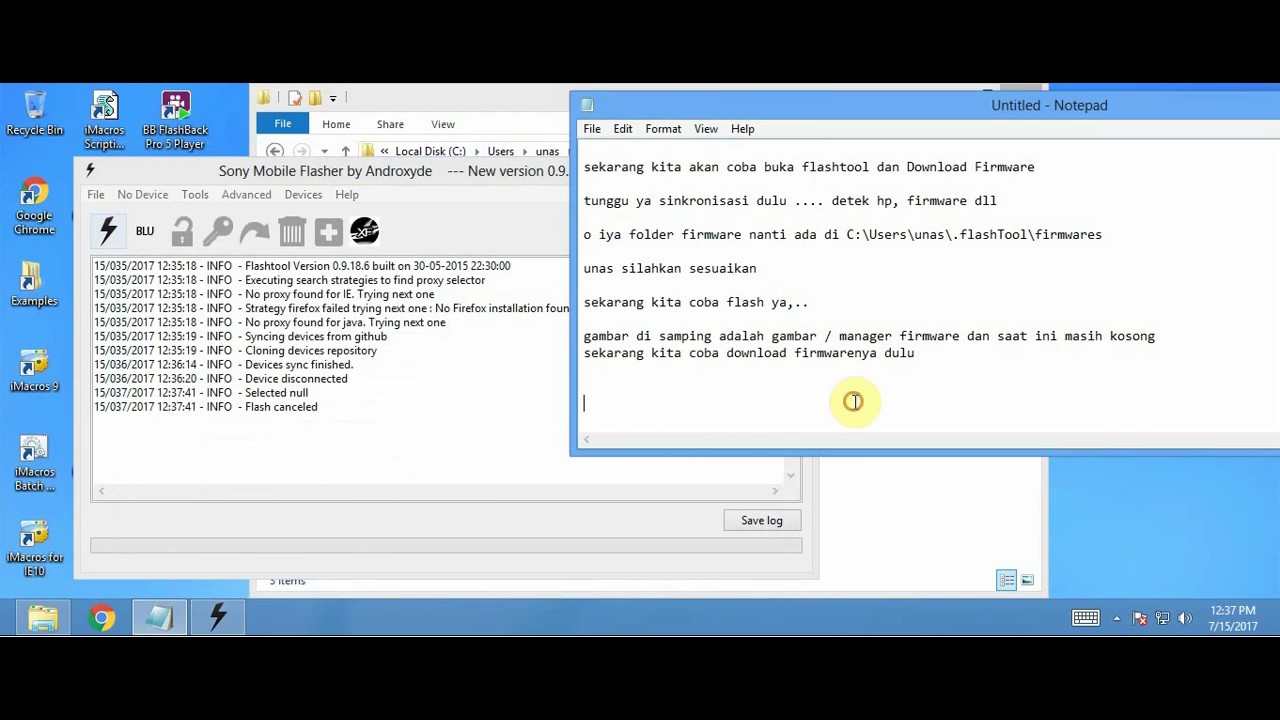Show hidden system tray icons
The height and width of the screenshot is (720, 1280).
(x=1117, y=619)
